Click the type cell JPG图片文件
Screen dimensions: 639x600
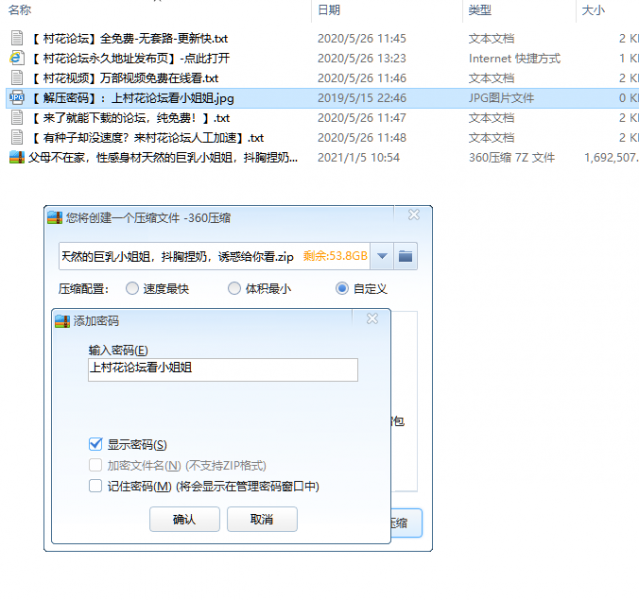pos(501,98)
